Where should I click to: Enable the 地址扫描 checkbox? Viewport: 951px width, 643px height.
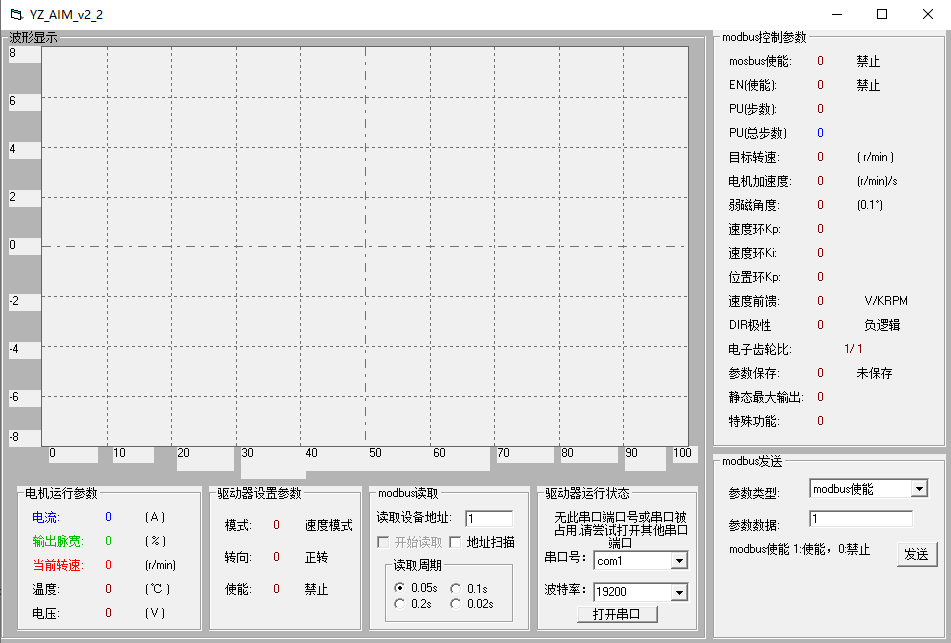click(455, 542)
